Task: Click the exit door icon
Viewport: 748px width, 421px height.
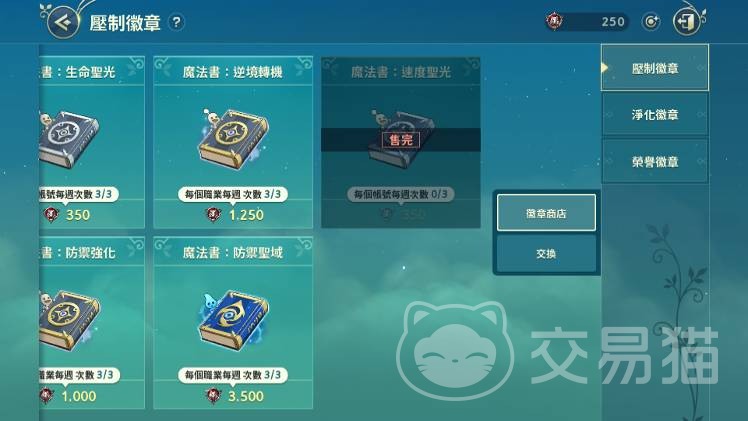Action: [x=687, y=22]
